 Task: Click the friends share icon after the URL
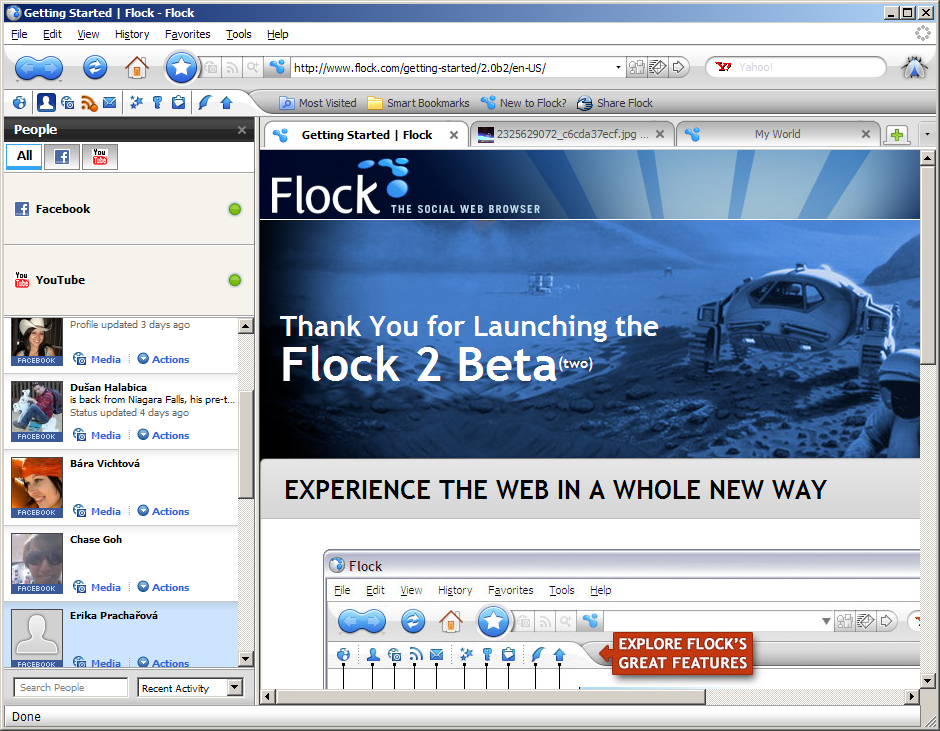point(637,67)
